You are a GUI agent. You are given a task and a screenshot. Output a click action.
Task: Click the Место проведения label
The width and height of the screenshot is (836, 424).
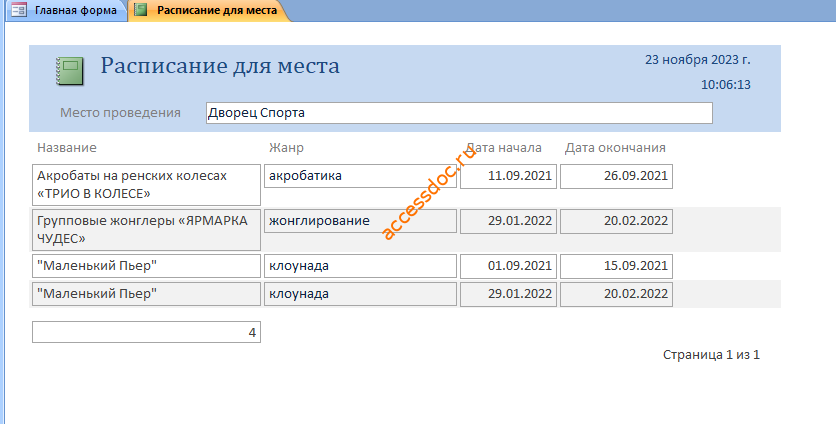coord(120,113)
